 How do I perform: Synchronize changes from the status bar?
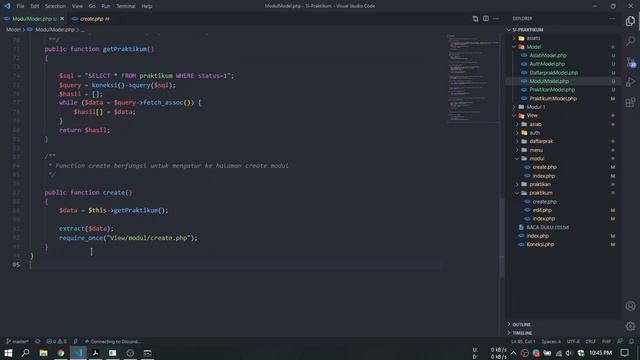(38, 341)
